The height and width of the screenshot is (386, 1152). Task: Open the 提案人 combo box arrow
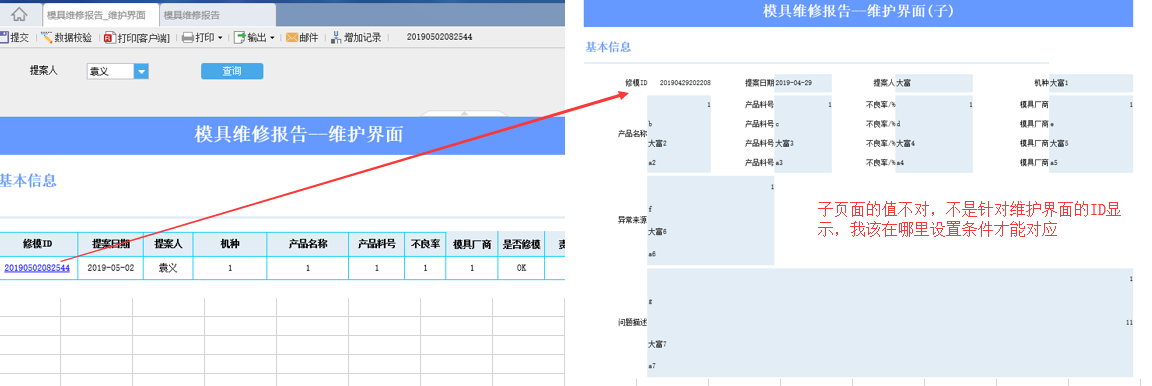[x=141, y=71]
